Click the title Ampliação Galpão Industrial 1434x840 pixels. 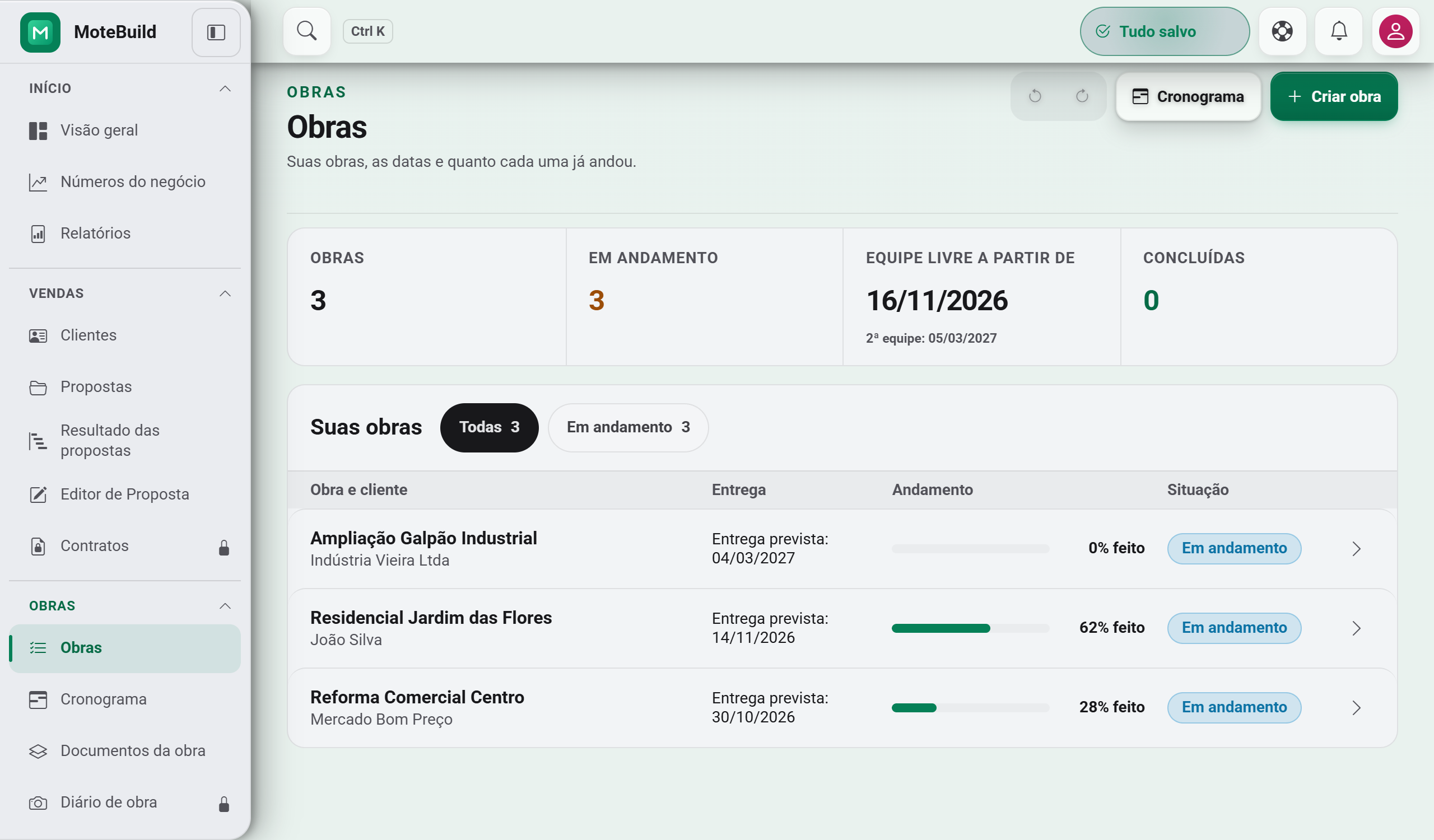point(423,538)
